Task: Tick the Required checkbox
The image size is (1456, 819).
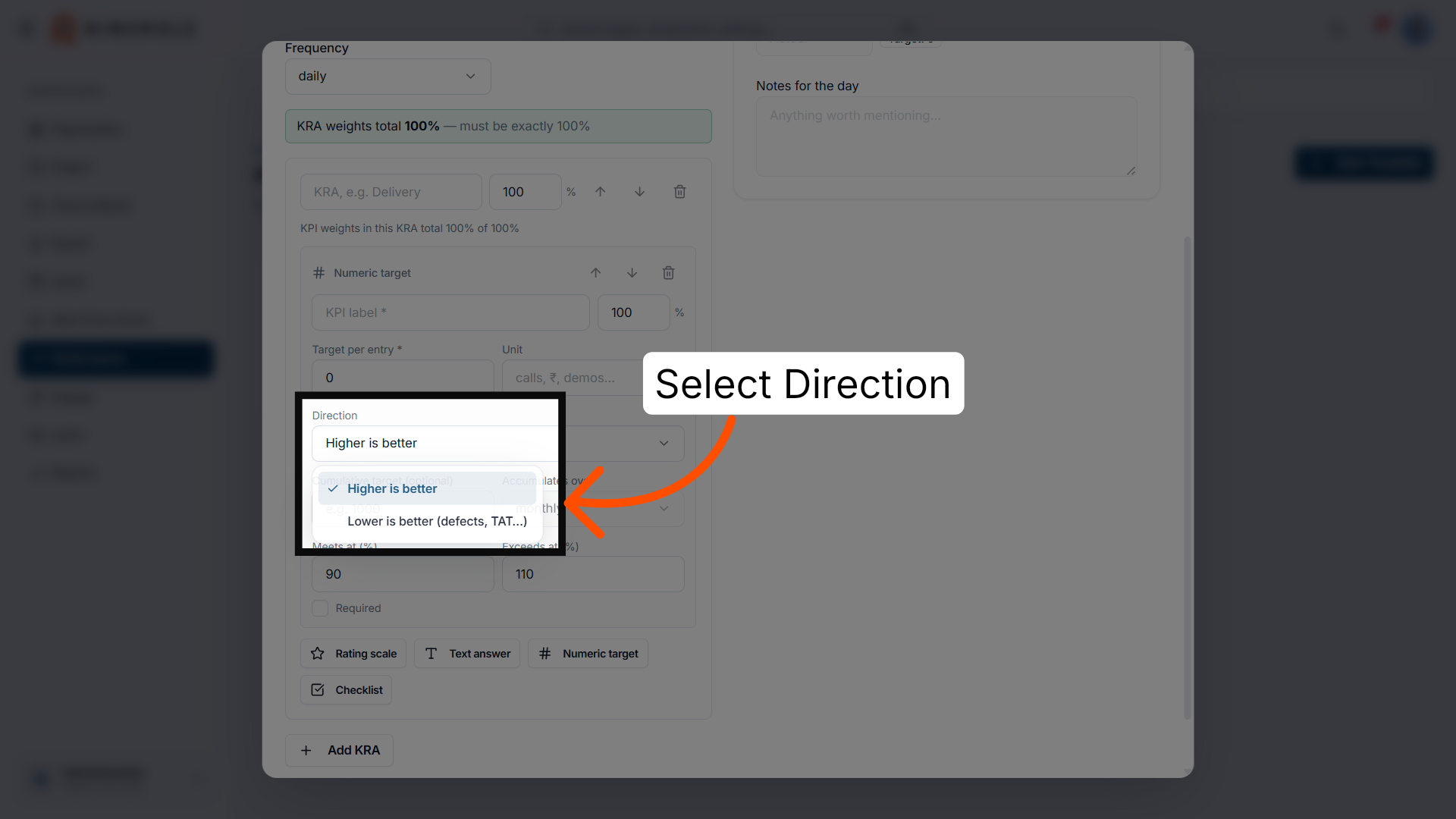Action: [x=320, y=608]
